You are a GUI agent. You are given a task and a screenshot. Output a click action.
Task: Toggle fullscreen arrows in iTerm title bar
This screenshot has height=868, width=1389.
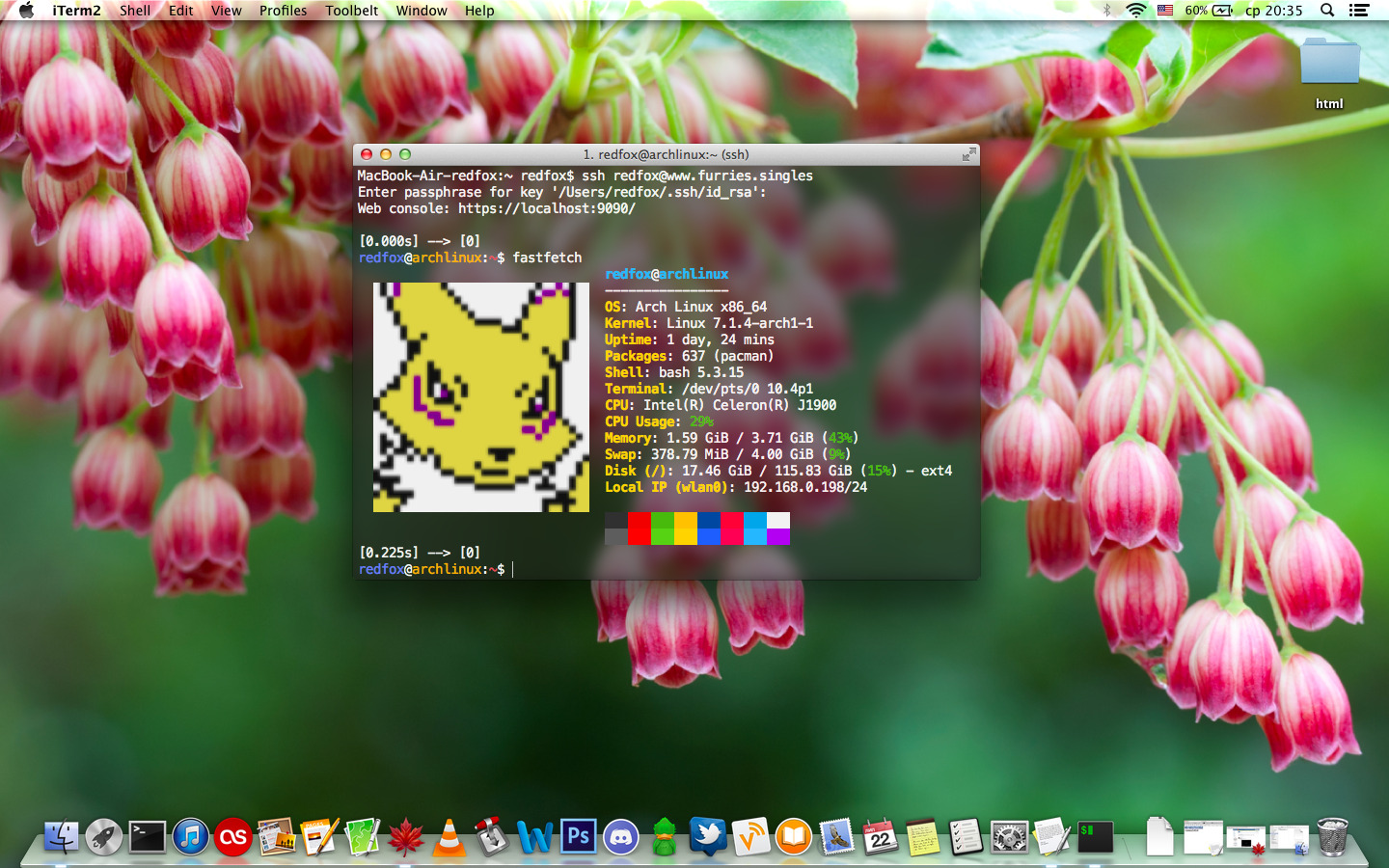968,154
